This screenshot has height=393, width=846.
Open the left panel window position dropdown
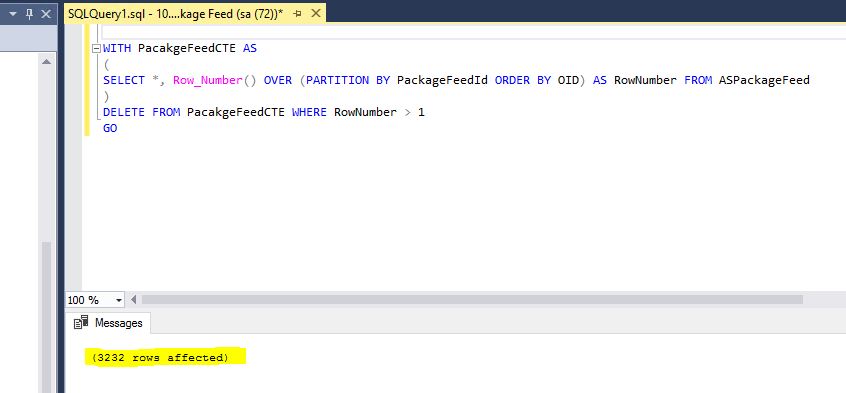(13, 15)
